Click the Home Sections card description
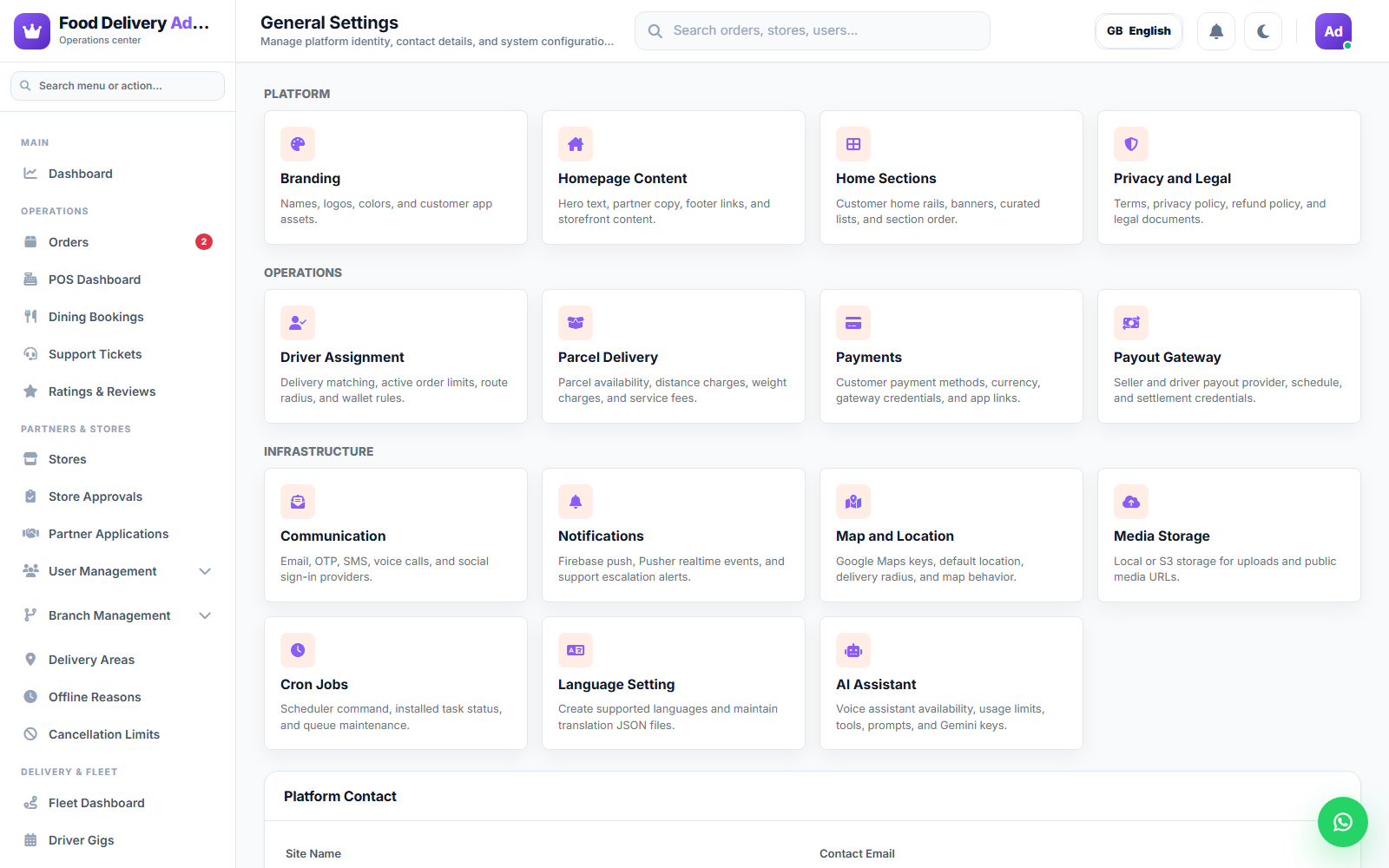1389x868 pixels. (x=938, y=212)
